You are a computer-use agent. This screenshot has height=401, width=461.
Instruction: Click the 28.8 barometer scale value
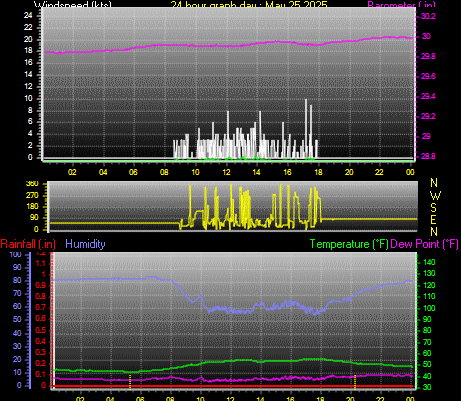[428, 156]
